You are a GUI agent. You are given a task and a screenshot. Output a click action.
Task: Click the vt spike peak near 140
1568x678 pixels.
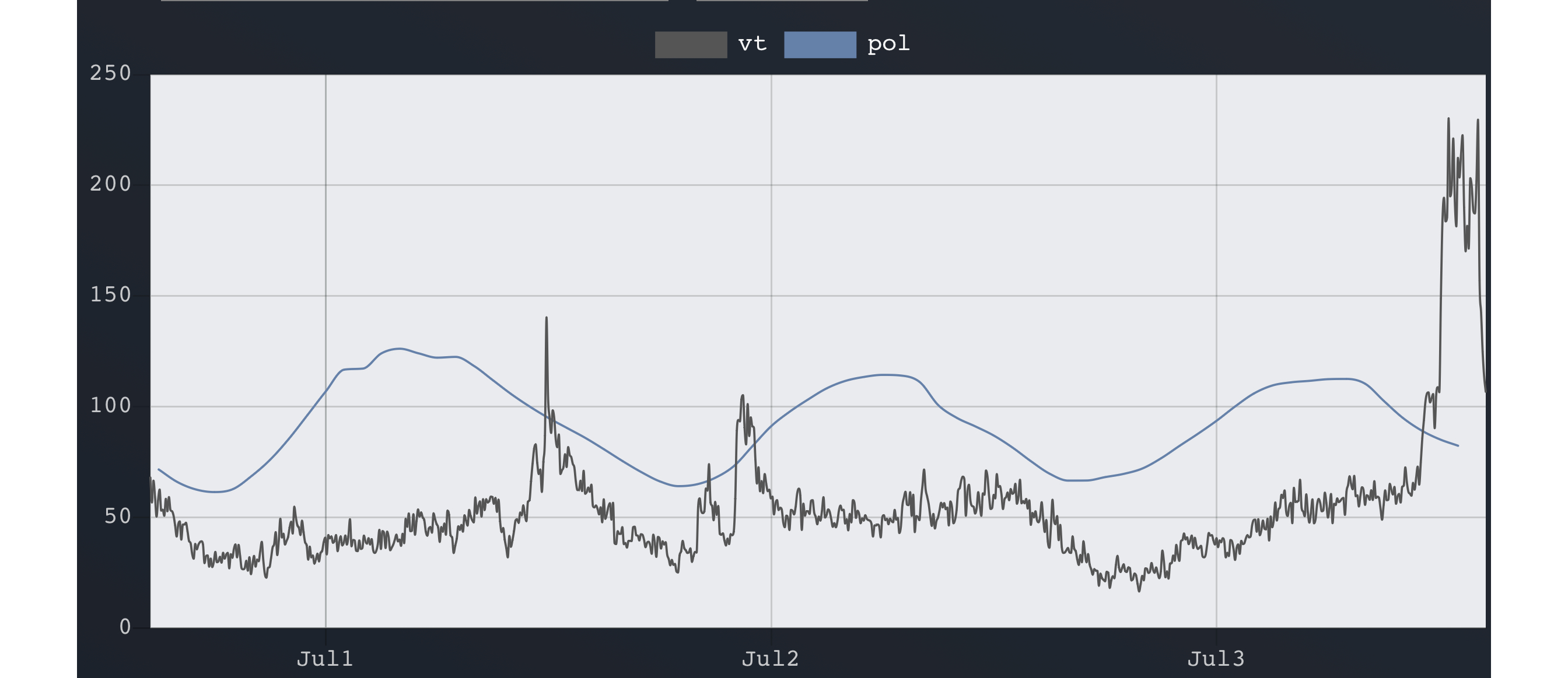(546, 318)
